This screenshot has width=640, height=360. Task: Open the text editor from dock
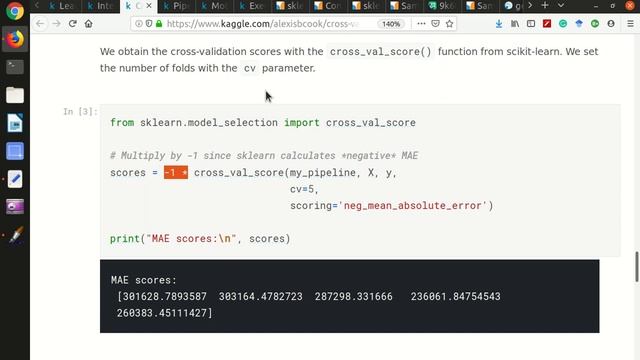coord(15,179)
